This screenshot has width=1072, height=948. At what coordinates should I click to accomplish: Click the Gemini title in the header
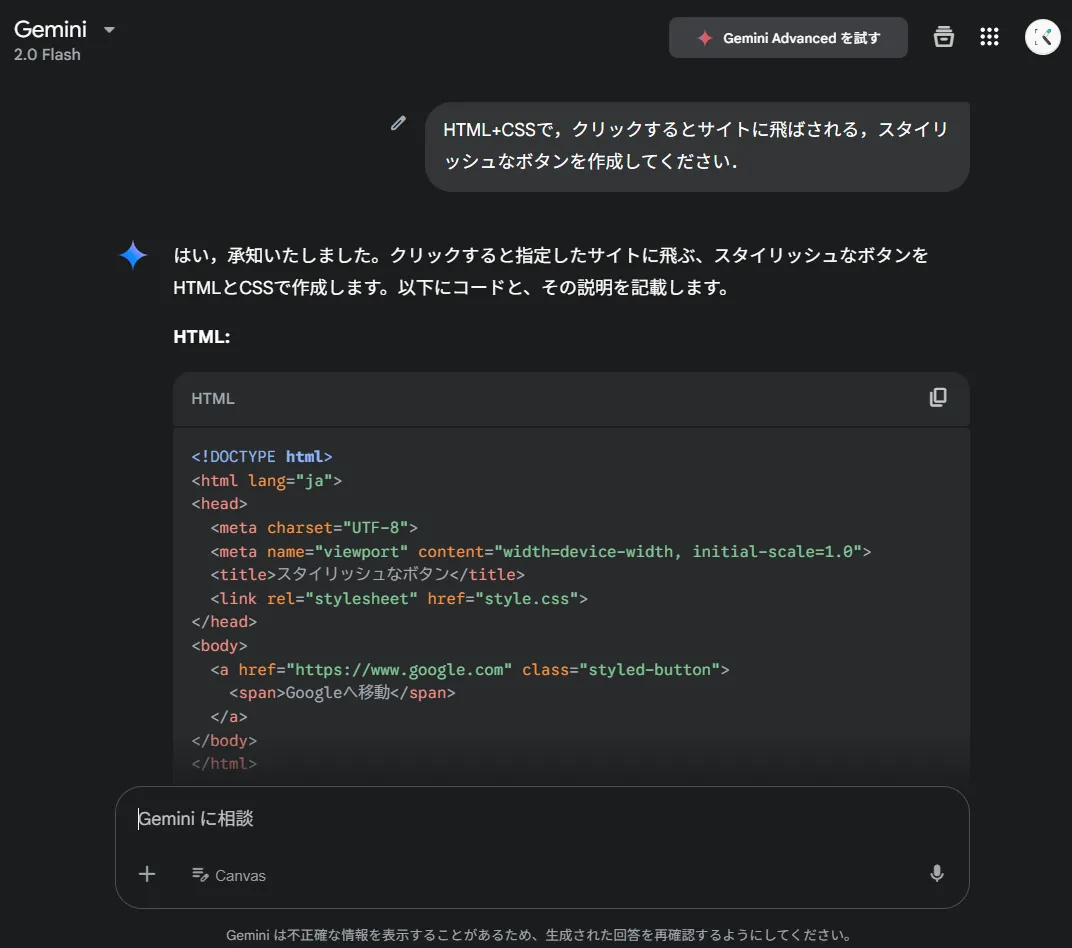point(50,29)
